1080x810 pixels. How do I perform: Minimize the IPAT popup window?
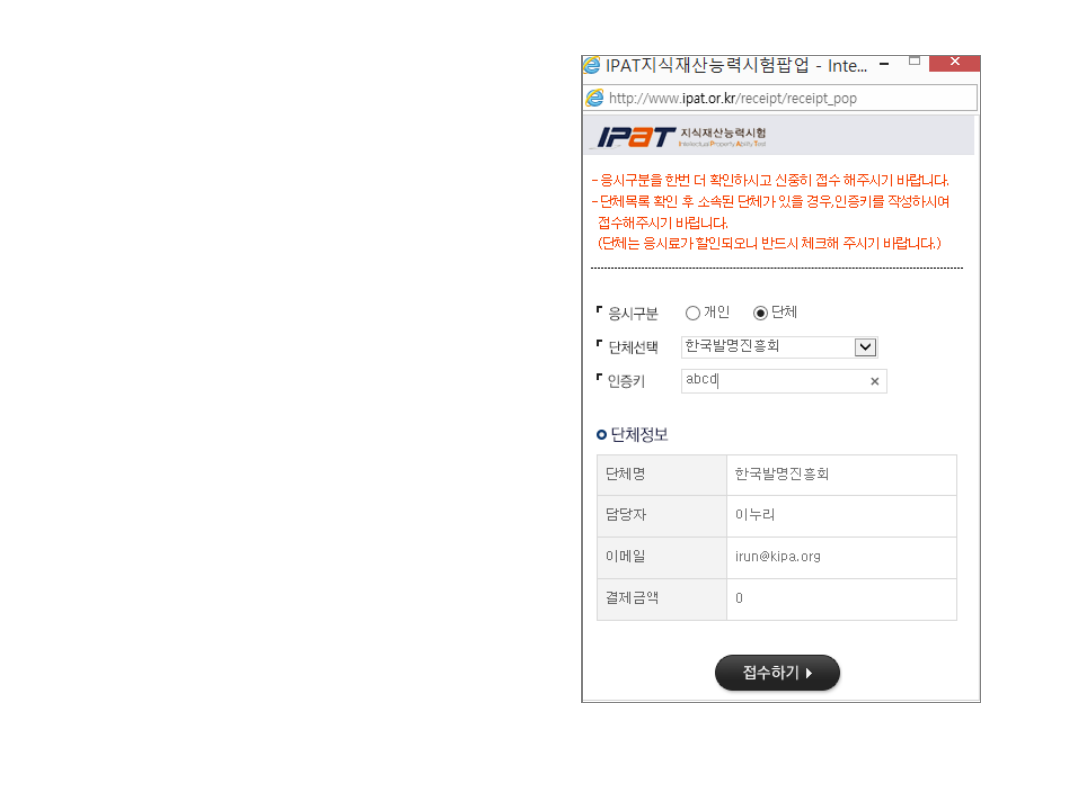click(884, 64)
